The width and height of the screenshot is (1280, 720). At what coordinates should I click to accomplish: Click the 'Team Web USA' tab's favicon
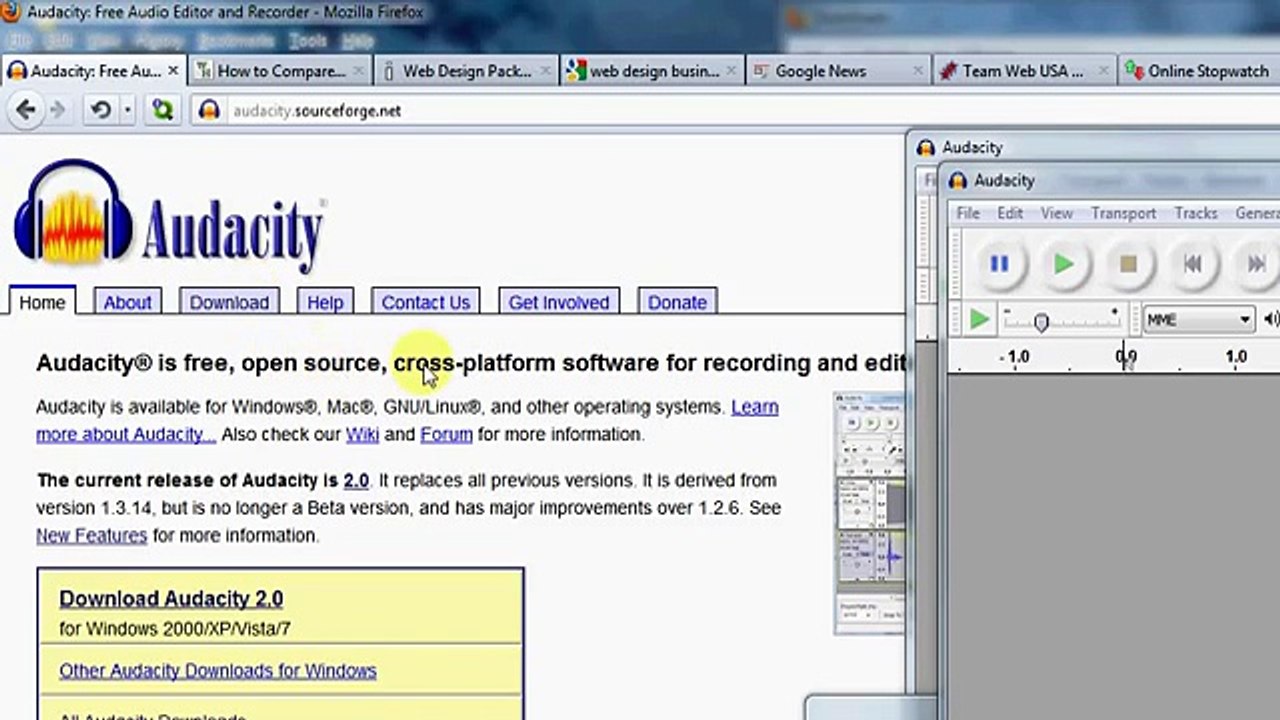coord(948,71)
